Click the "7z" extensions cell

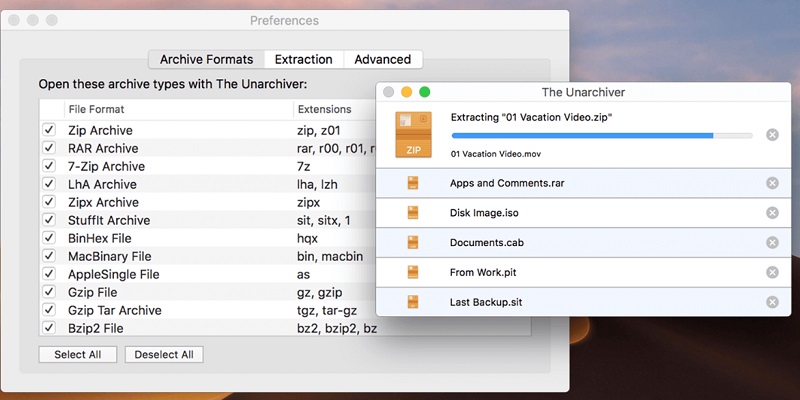(x=304, y=166)
